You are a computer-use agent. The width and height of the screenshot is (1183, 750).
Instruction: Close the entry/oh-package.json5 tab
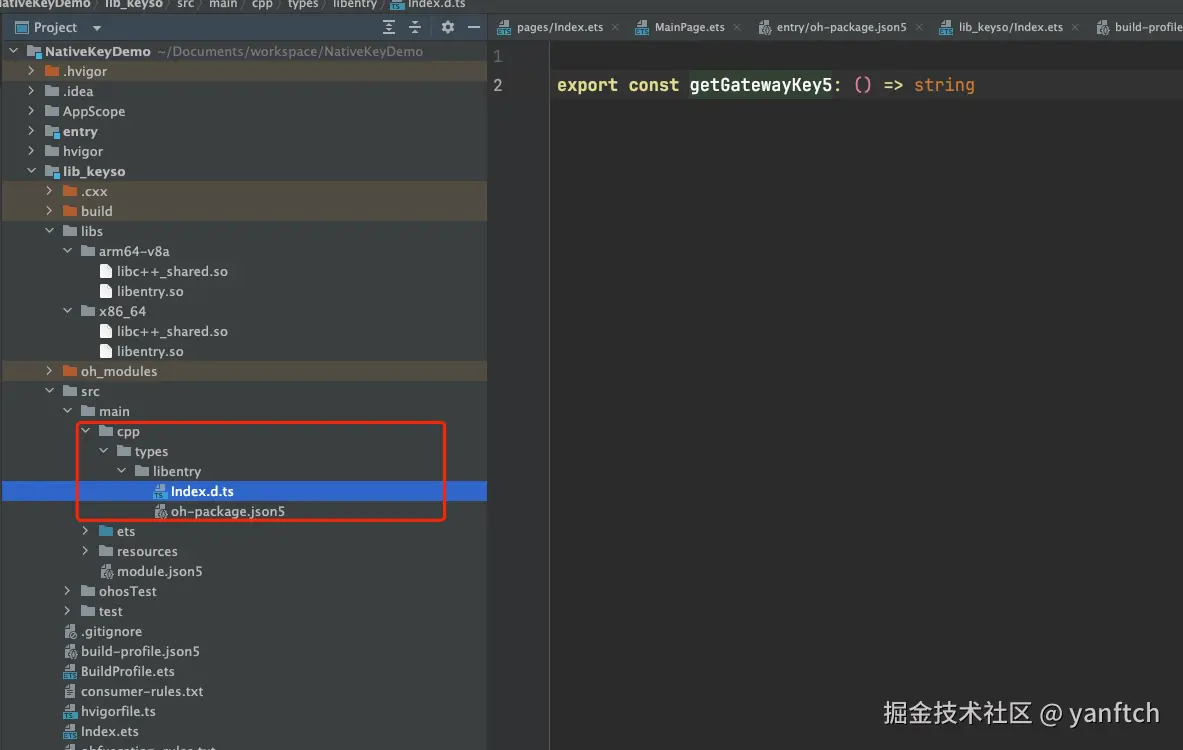[919, 27]
